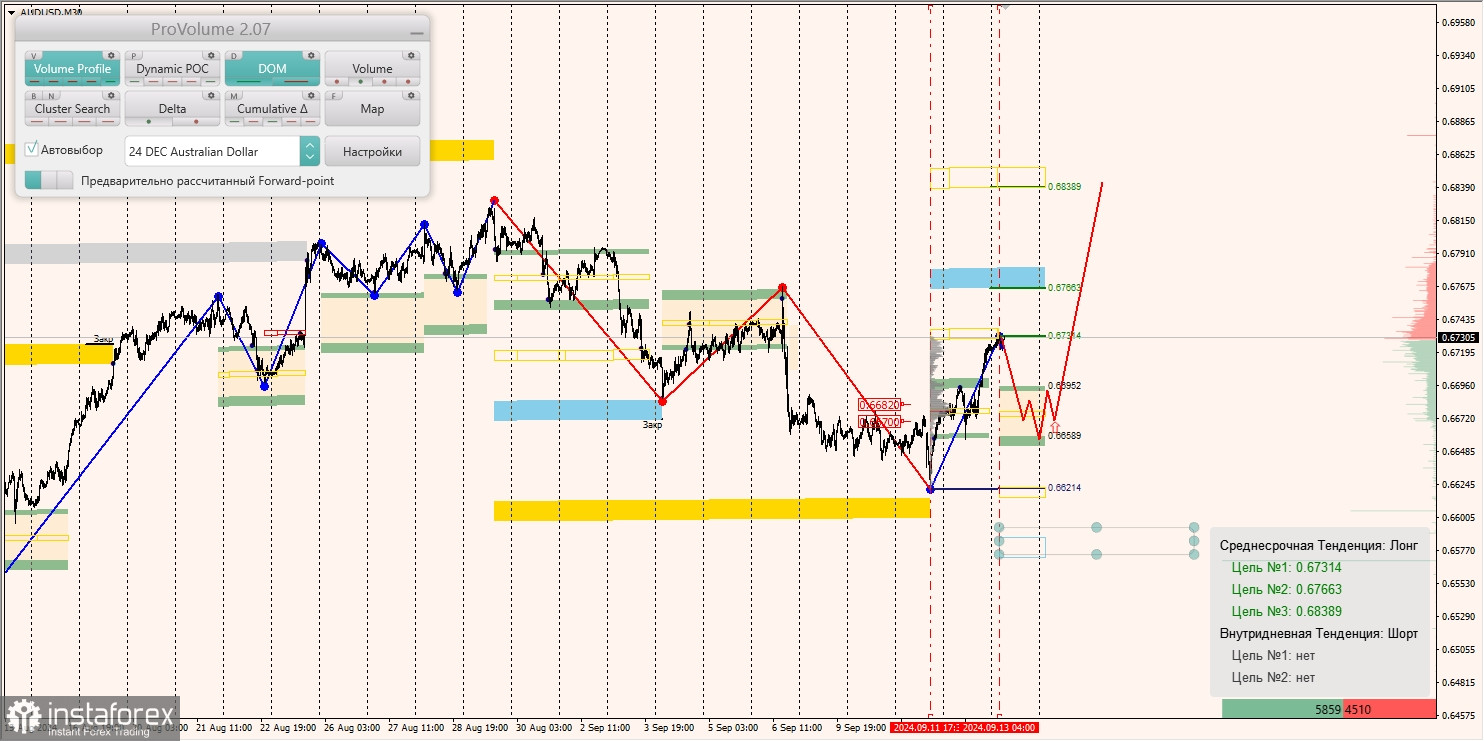Click the instaforex logo
Image resolution: width=1484 pixels, height=741 pixels.
(90, 718)
